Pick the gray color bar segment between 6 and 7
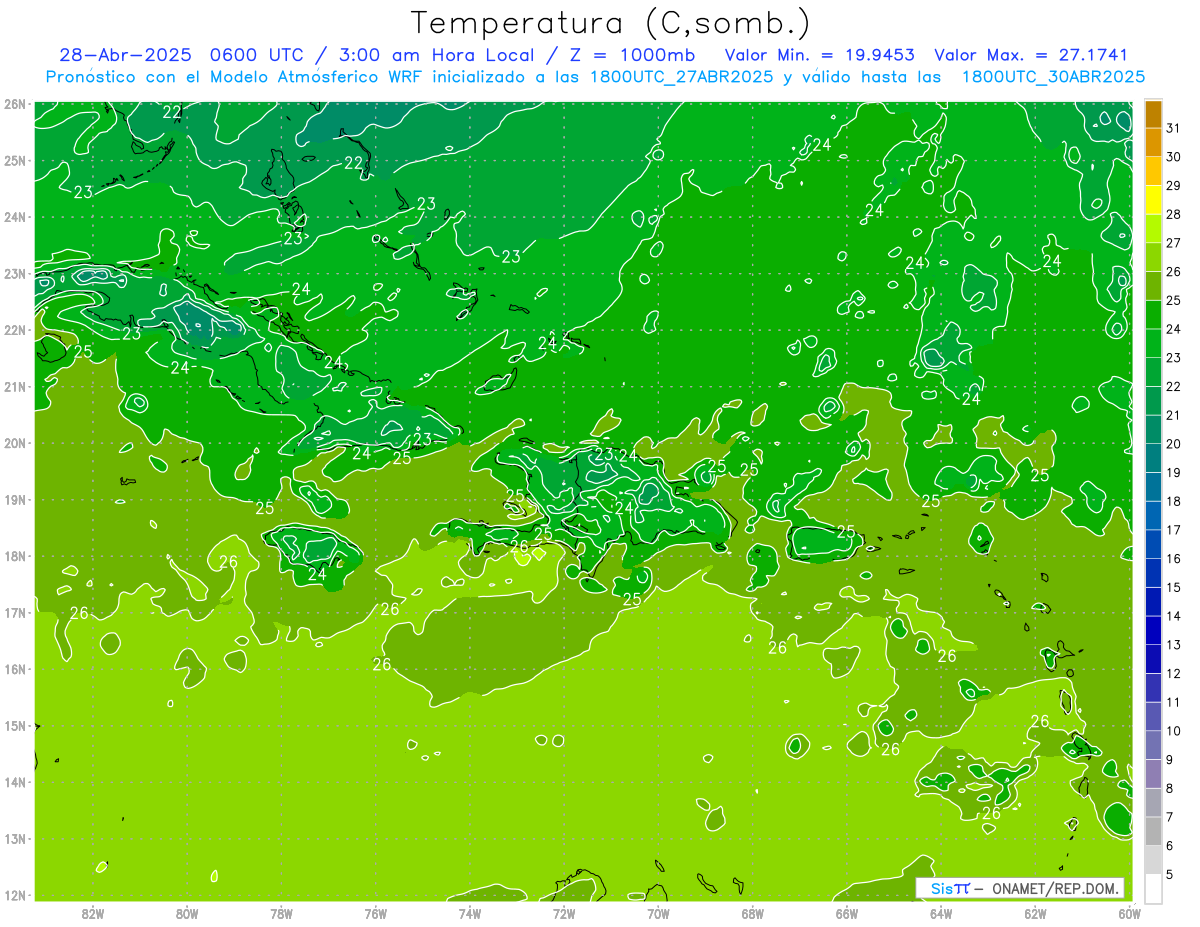Image resolution: width=1200 pixels, height=927 pixels. coord(1154,831)
